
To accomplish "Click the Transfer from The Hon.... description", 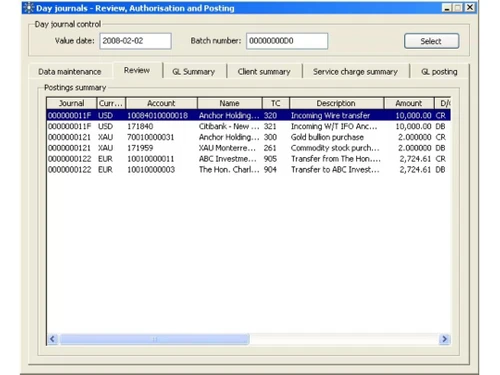I will point(336,159).
